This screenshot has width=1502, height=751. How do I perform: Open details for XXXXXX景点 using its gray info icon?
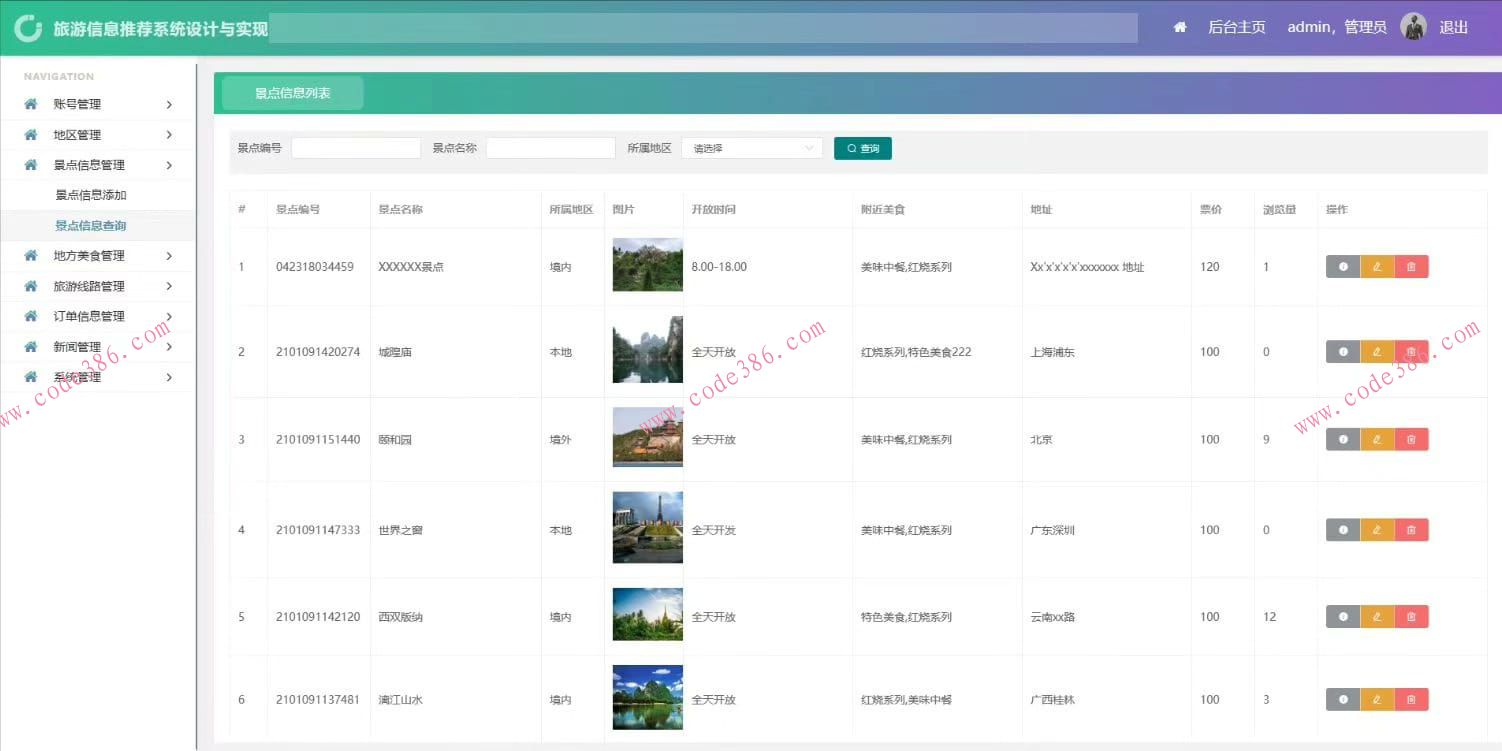(1342, 266)
